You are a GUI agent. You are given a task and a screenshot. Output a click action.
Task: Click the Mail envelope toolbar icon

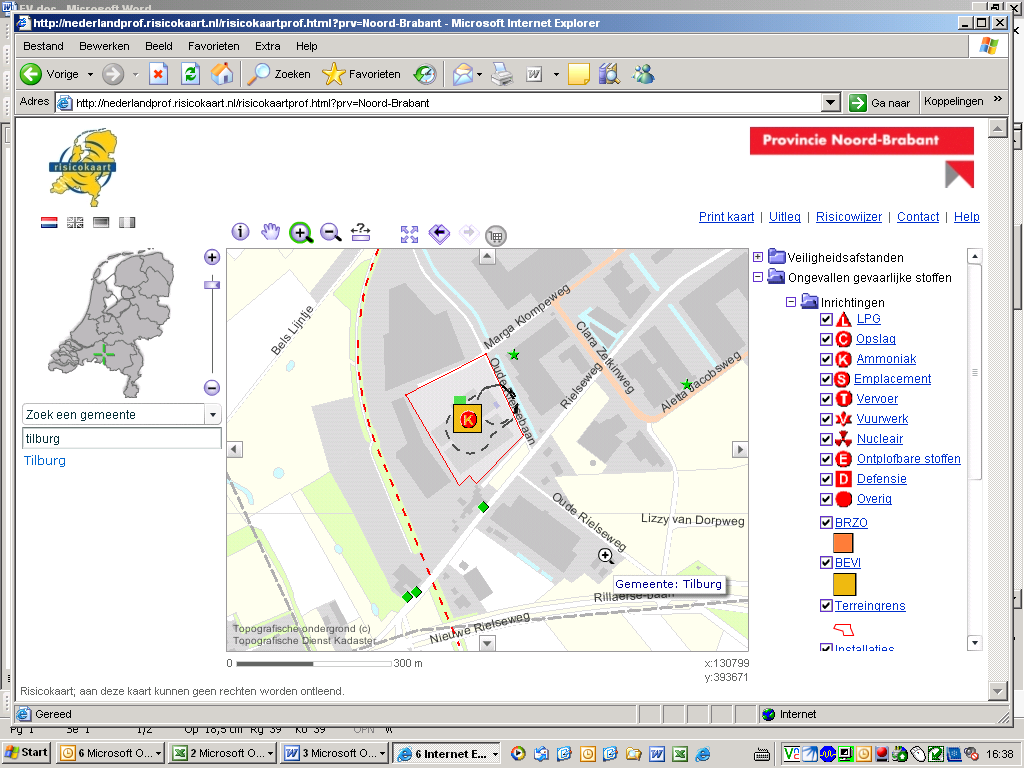(462, 74)
